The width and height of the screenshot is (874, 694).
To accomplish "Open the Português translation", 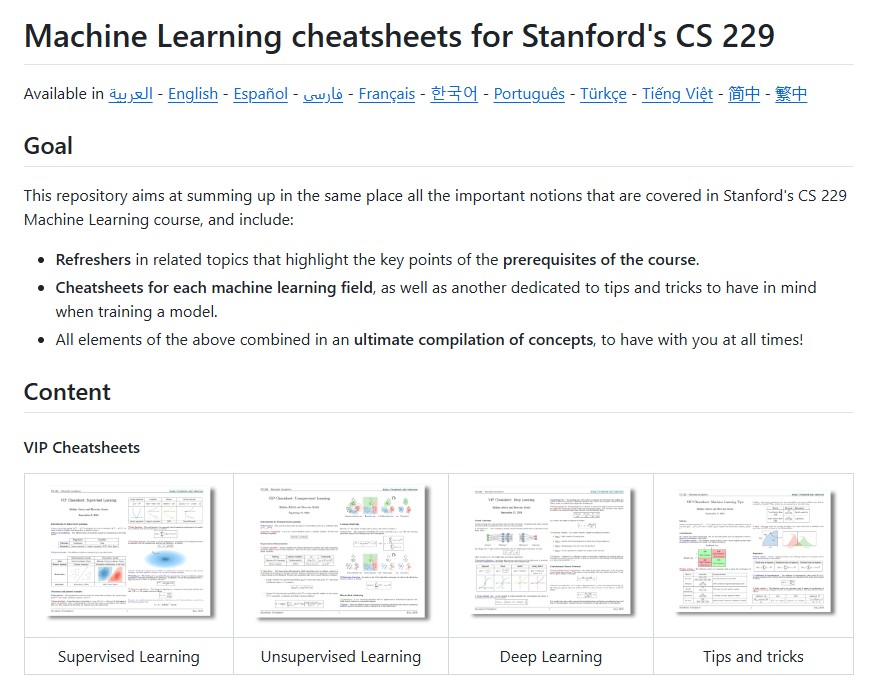I will [528, 94].
